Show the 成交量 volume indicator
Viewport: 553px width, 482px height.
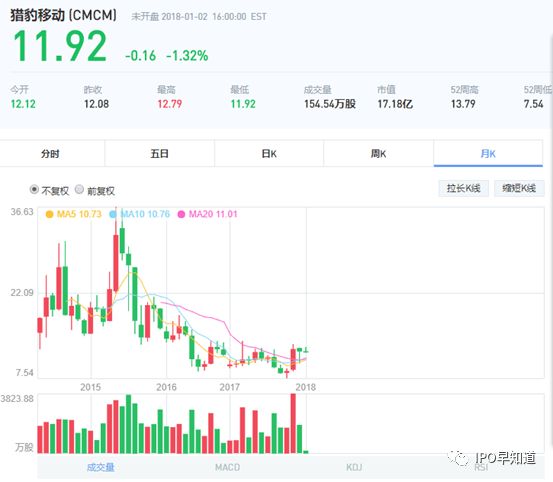(x=101, y=468)
